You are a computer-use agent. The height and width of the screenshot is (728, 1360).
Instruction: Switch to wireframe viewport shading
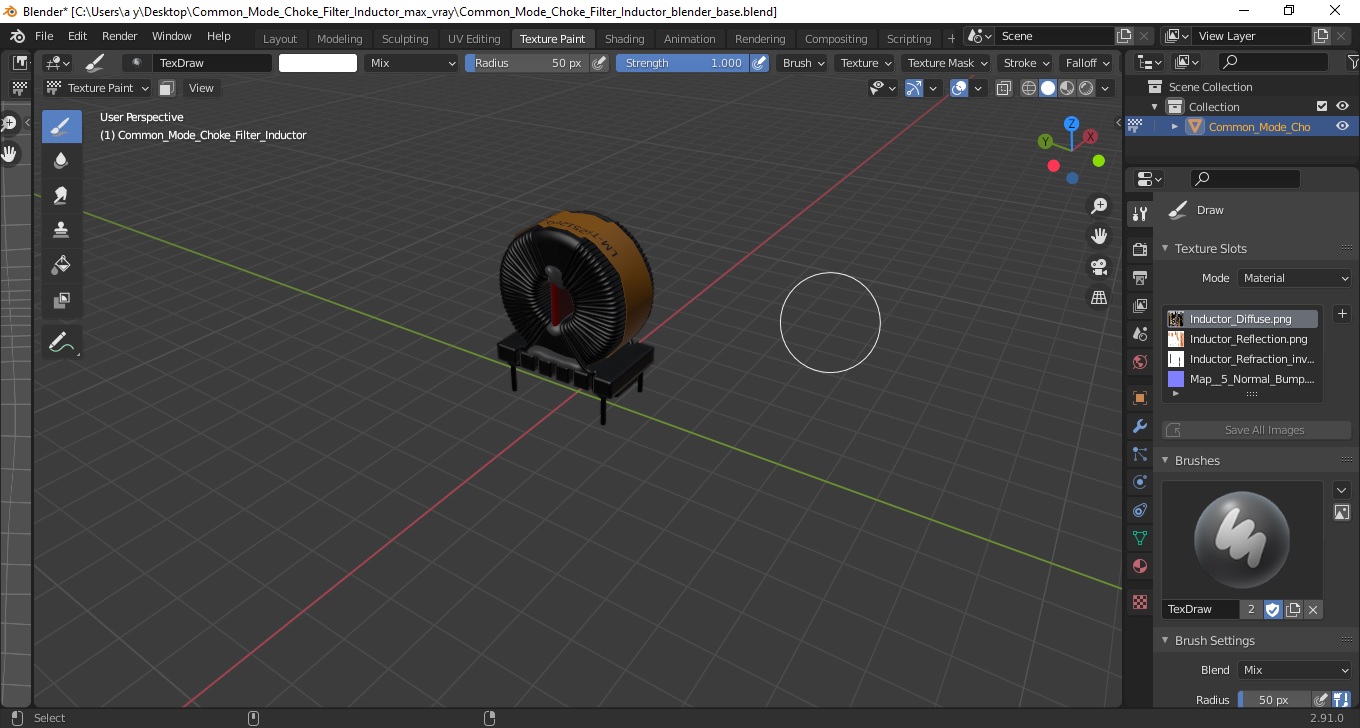click(x=1029, y=88)
